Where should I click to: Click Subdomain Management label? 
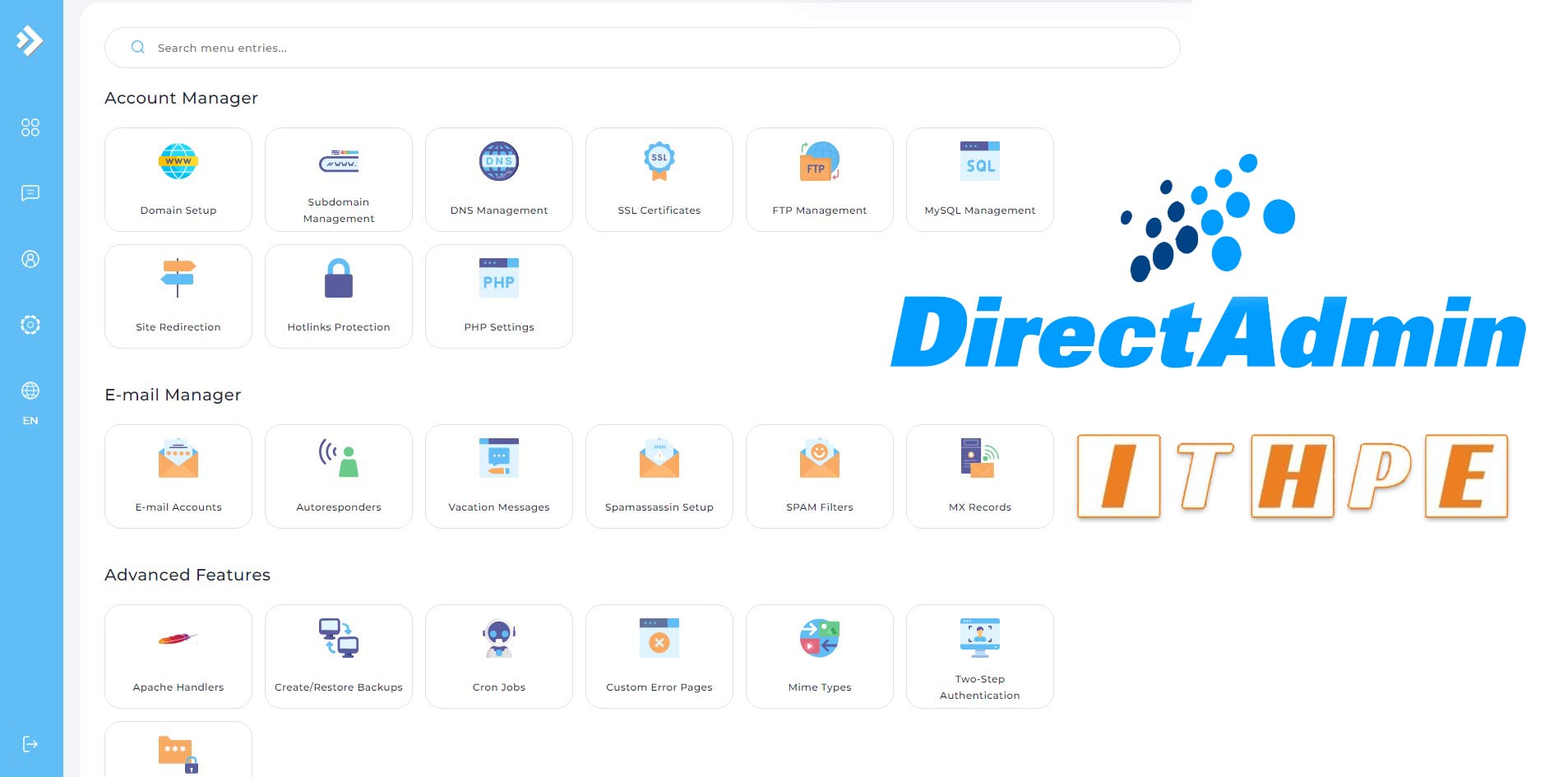pyautogui.click(x=339, y=210)
